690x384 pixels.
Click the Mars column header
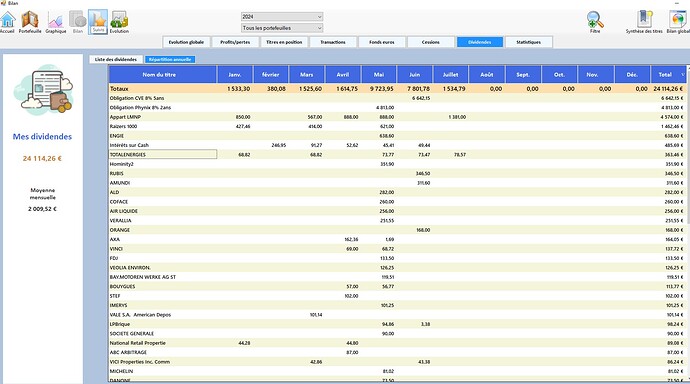coord(307,75)
